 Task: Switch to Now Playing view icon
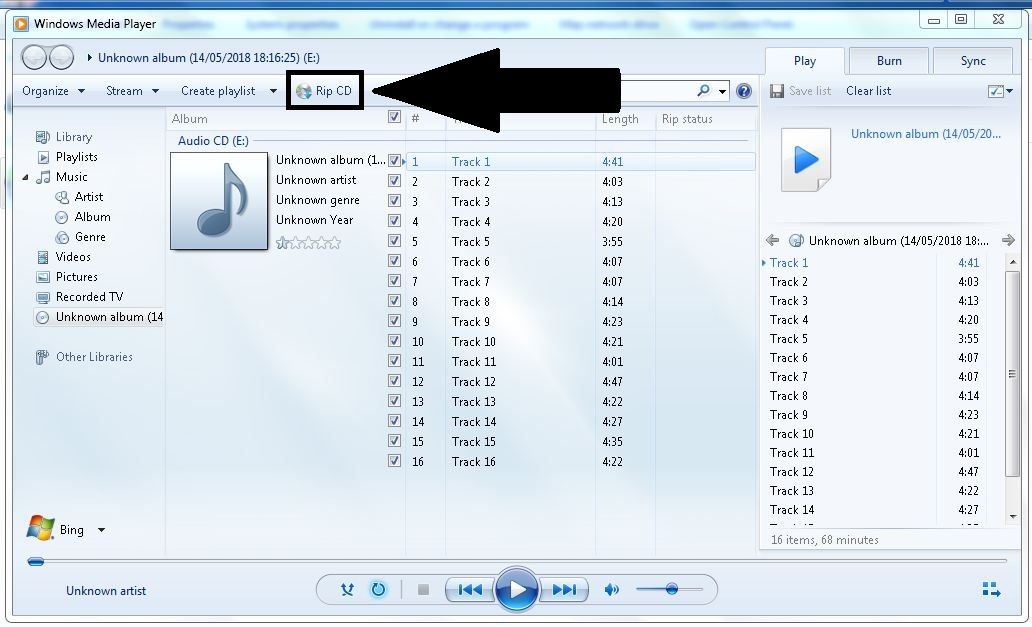pyautogui.click(x=991, y=589)
